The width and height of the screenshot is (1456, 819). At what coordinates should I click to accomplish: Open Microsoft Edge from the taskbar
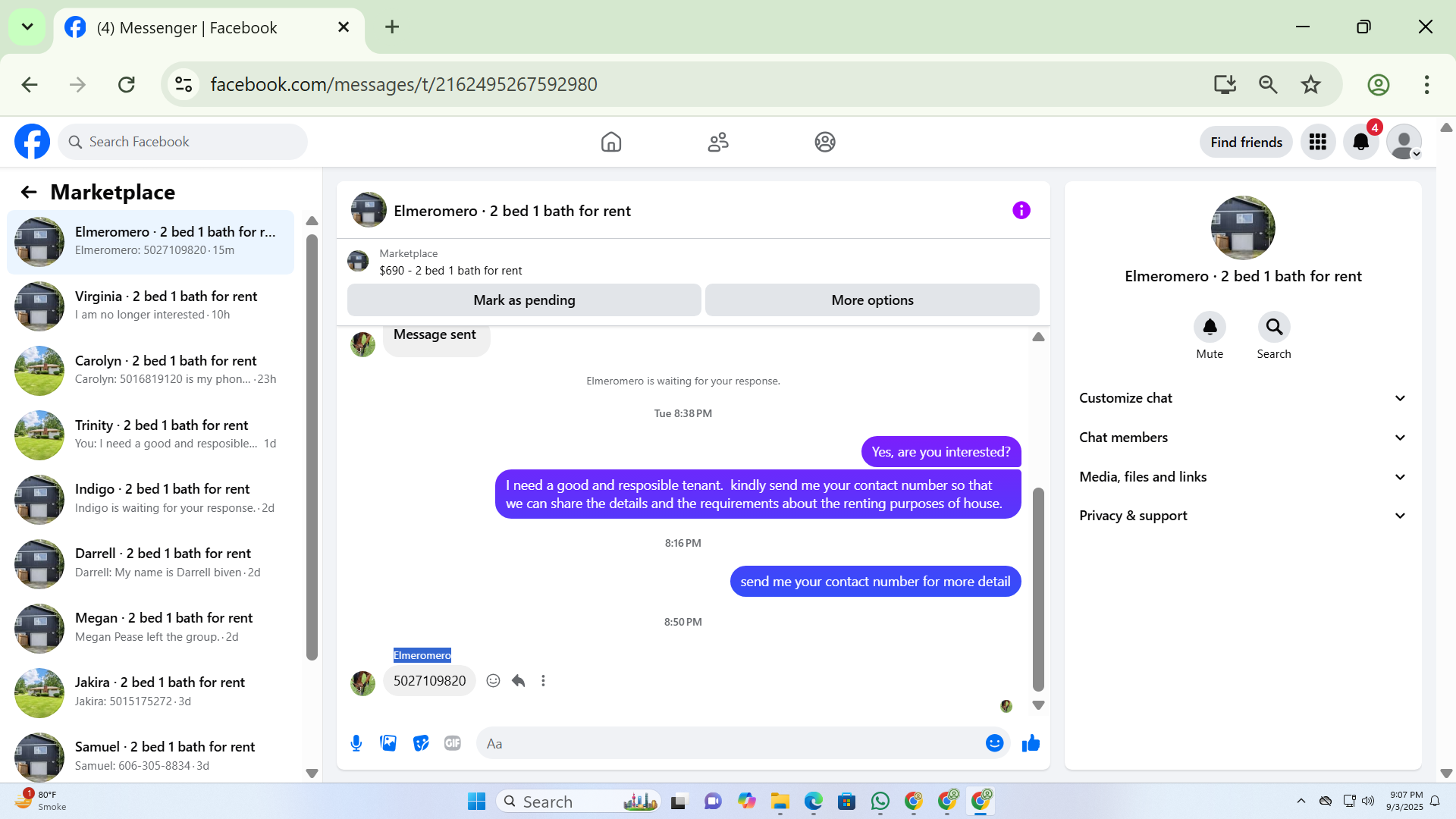pos(814,801)
